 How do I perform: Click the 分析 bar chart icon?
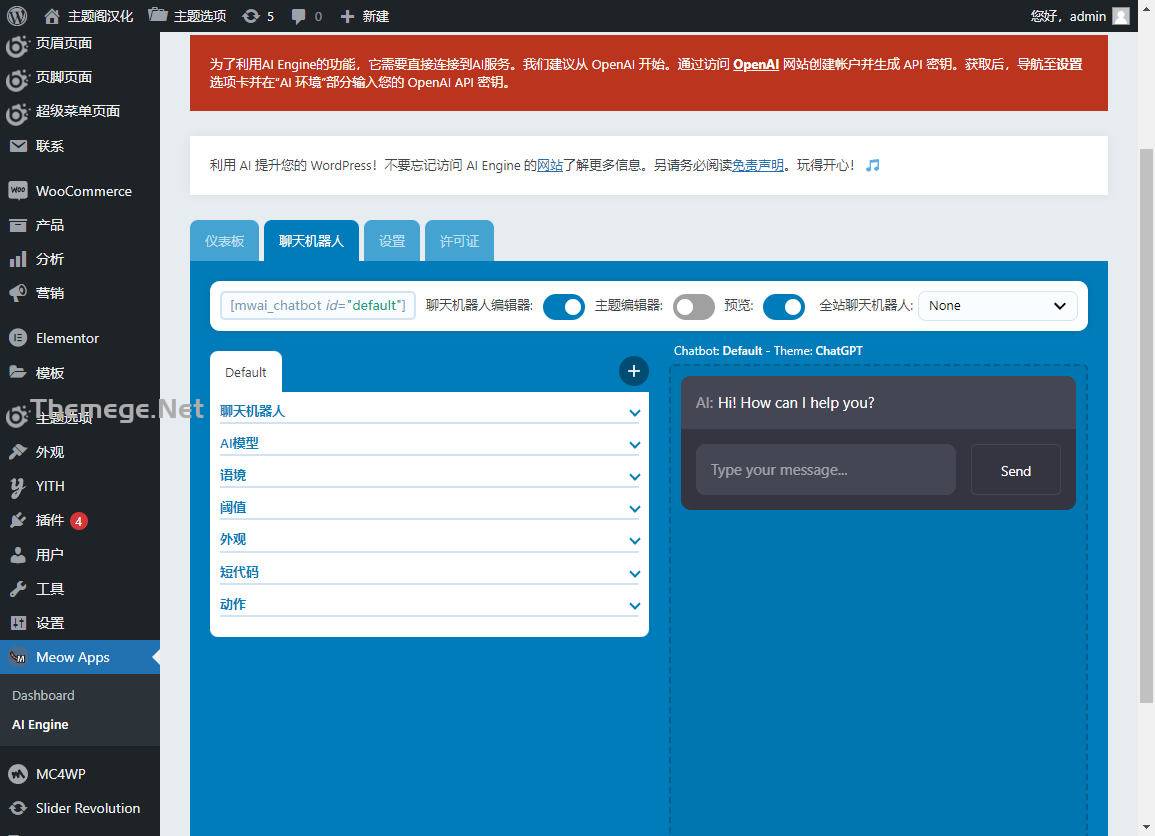point(18,259)
